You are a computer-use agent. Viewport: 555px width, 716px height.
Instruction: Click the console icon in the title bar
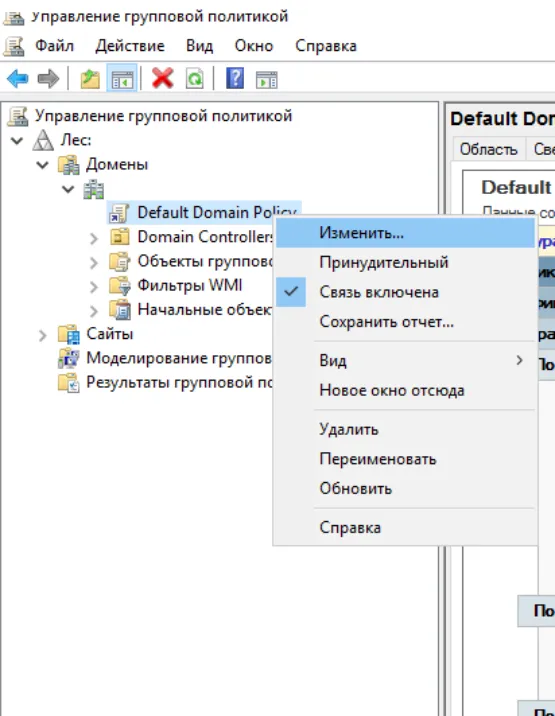pos(14,17)
